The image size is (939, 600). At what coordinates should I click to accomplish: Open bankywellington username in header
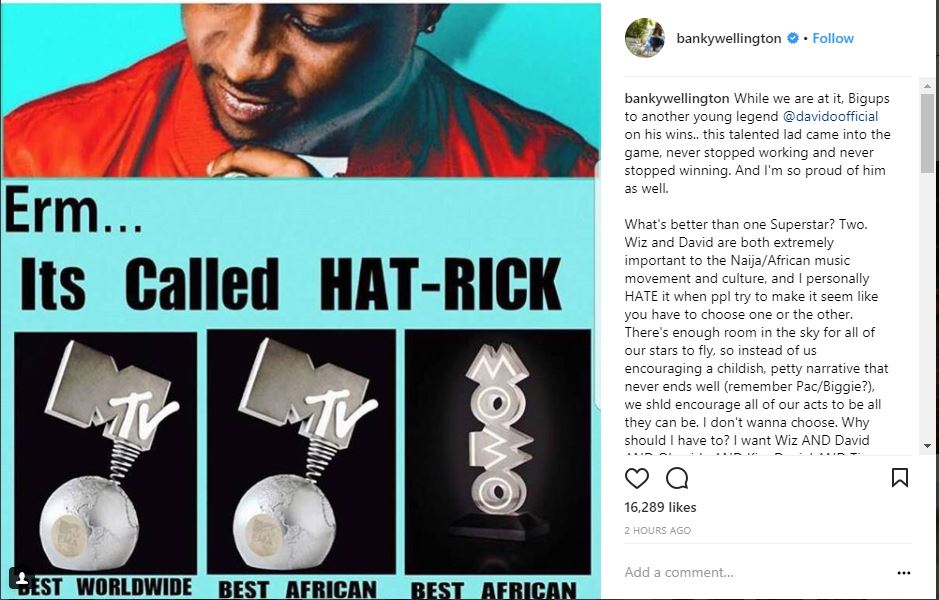[x=729, y=38]
